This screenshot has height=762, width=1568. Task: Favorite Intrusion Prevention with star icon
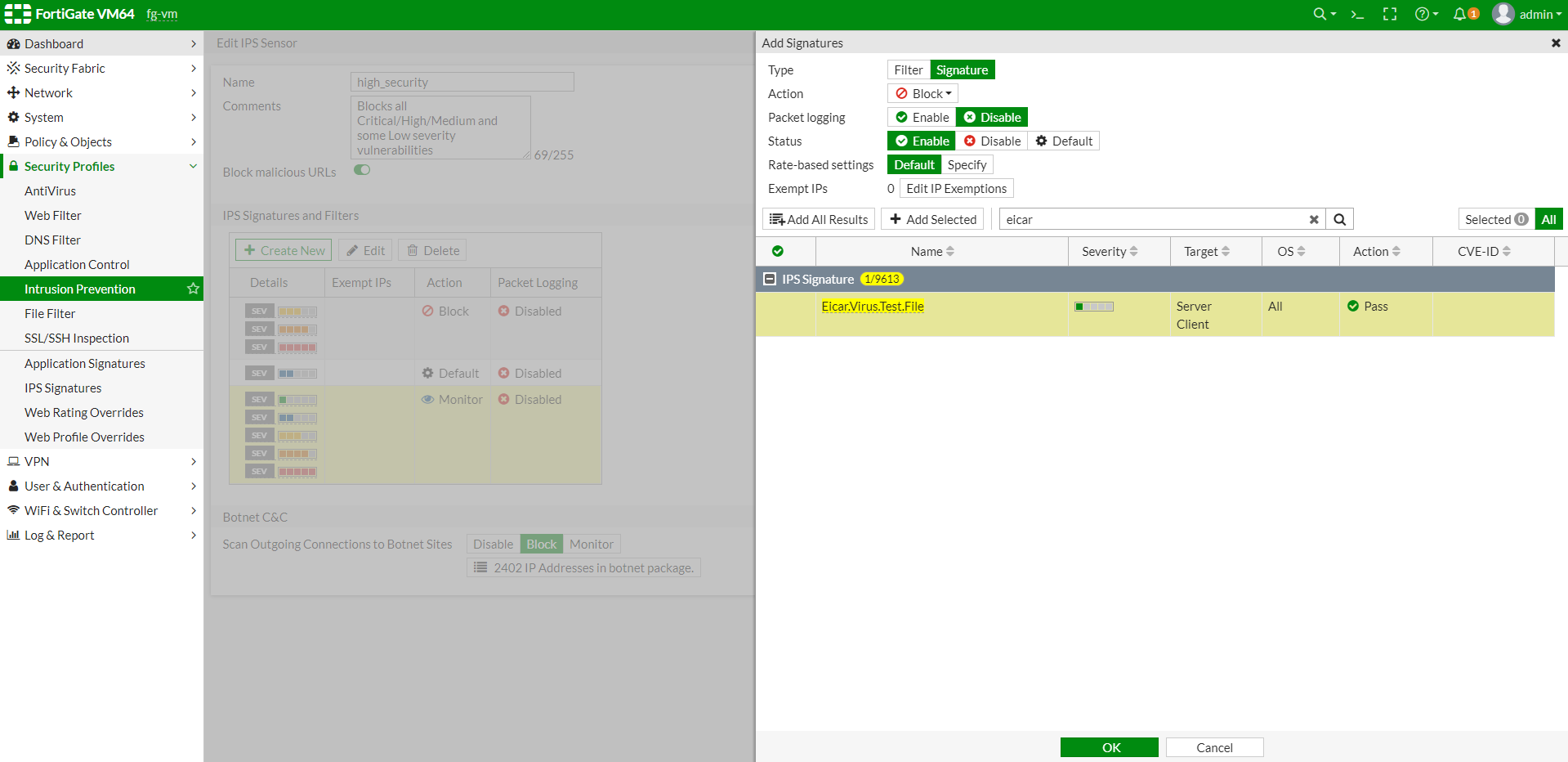point(193,289)
